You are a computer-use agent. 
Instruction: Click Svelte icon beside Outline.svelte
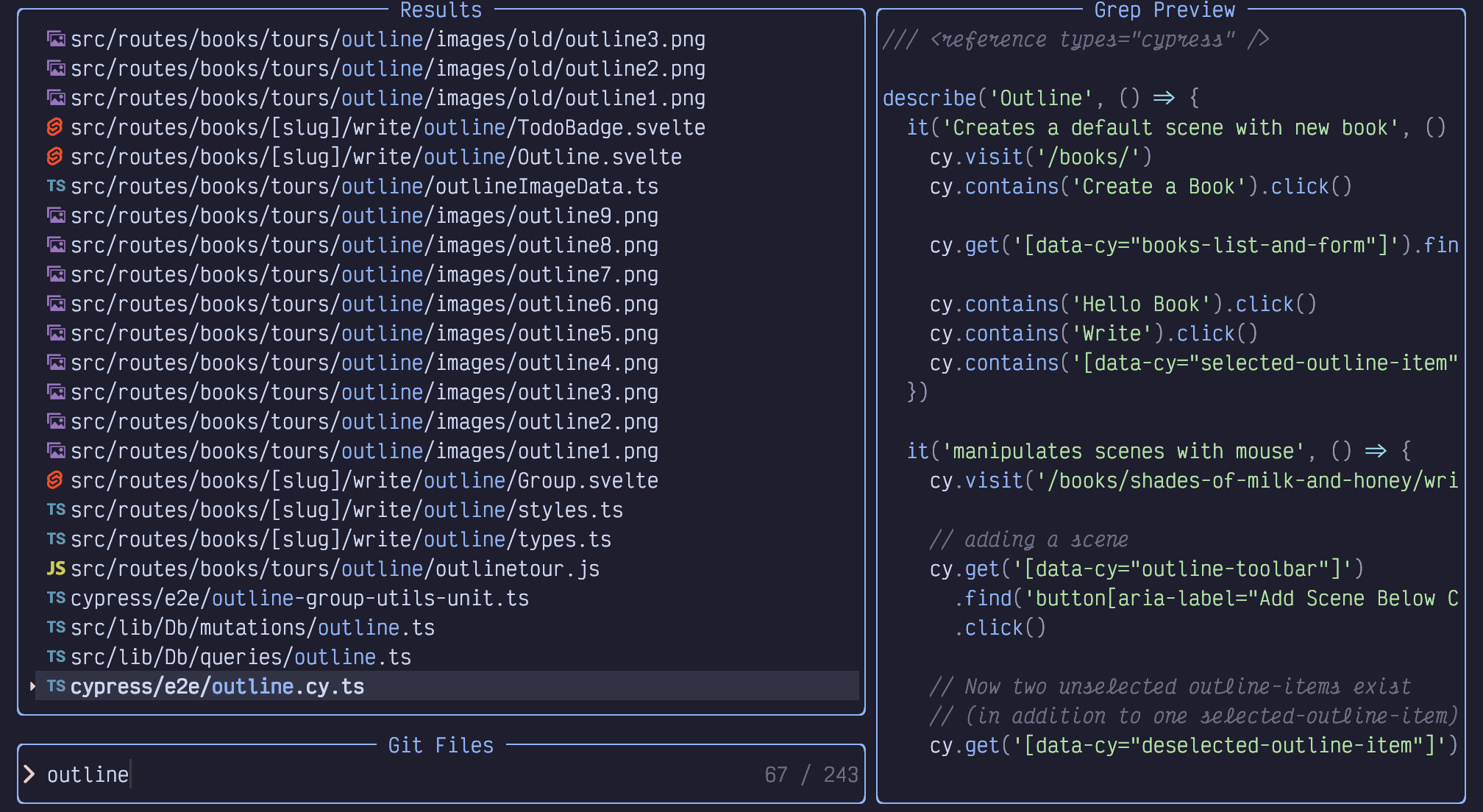point(55,157)
